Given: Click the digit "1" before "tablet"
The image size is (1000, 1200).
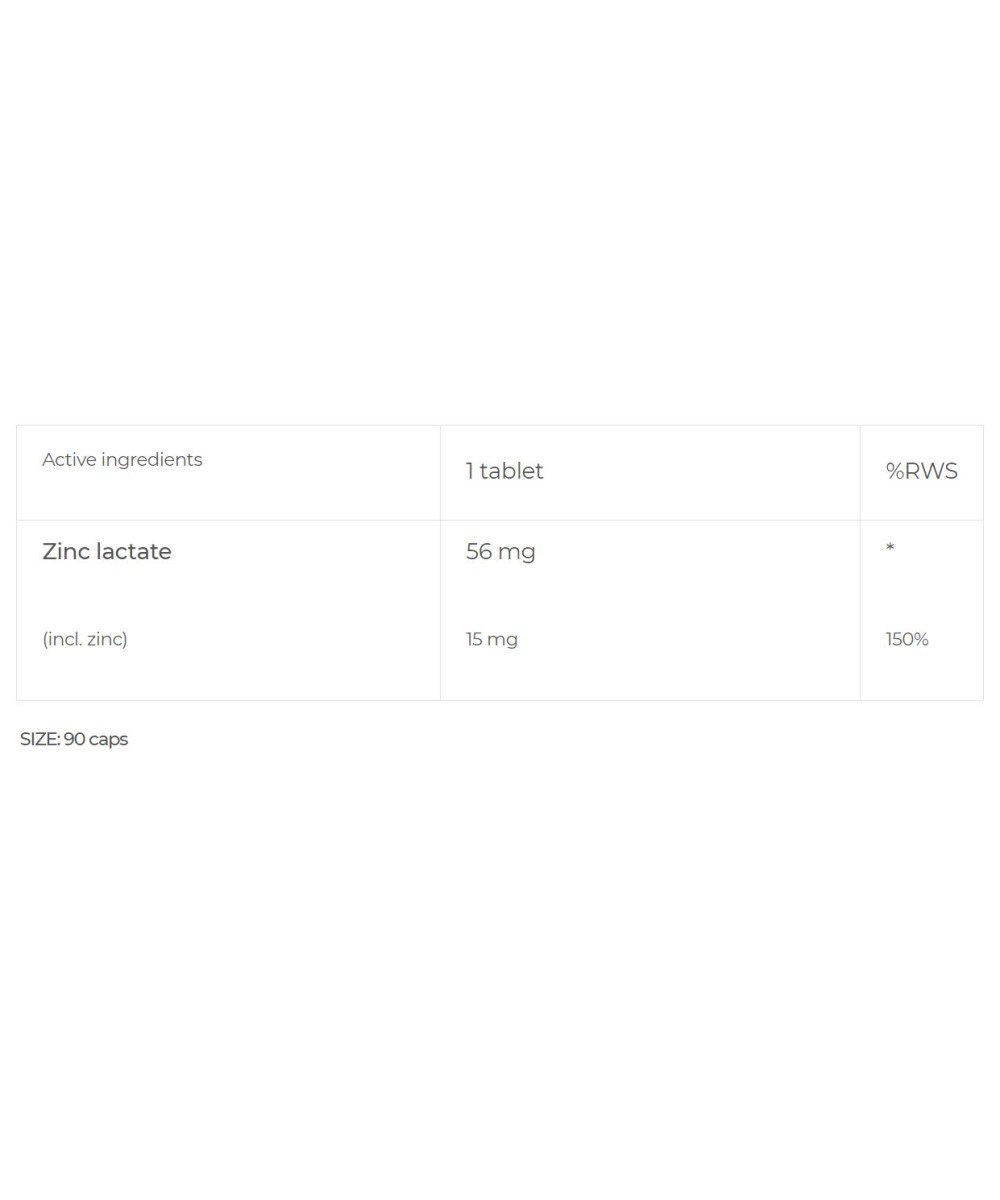Looking at the screenshot, I should point(469,471).
